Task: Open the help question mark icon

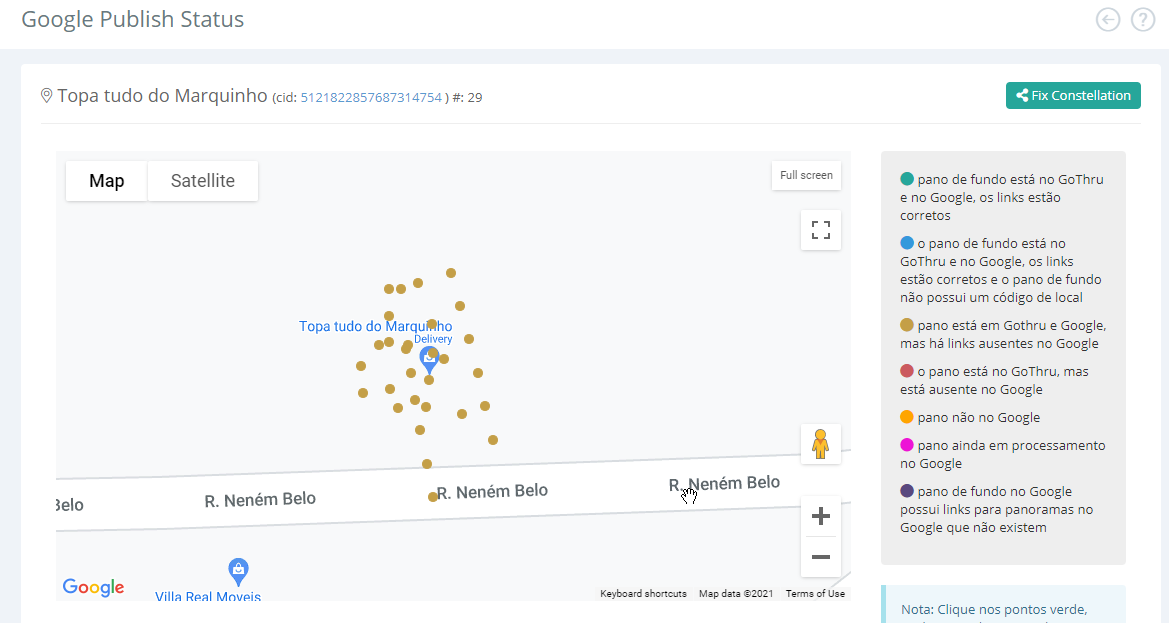Action: click(1142, 20)
